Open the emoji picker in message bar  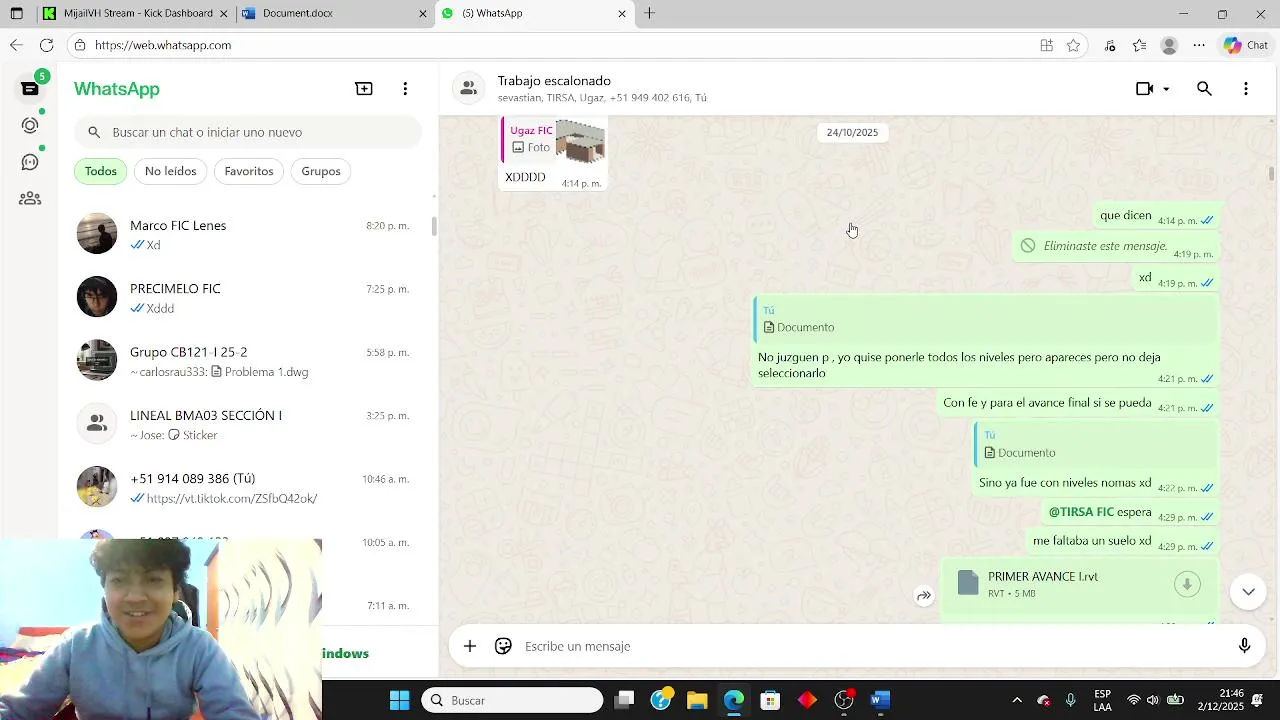point(504,646)
